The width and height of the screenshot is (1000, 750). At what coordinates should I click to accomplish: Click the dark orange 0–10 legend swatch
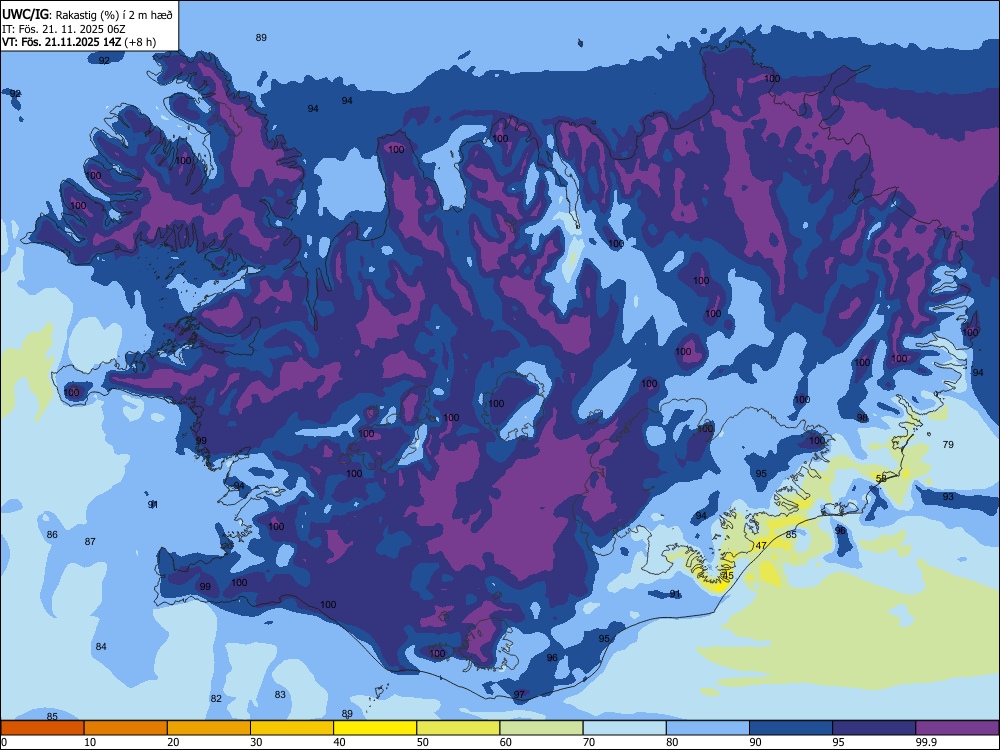42,728
